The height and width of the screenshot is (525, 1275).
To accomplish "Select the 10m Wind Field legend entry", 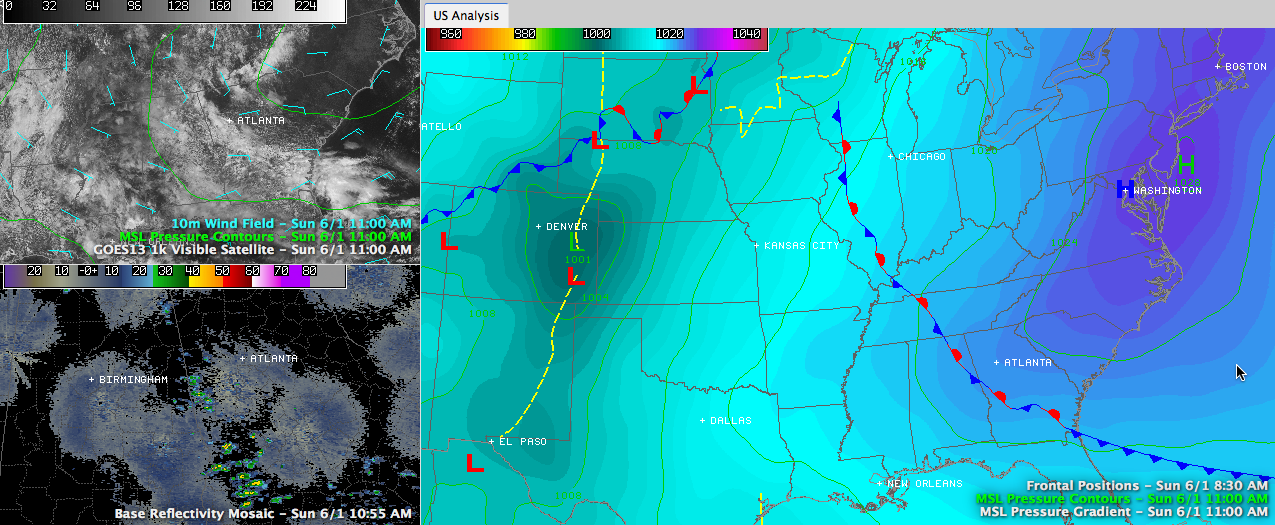I will [x=291, y=223].
